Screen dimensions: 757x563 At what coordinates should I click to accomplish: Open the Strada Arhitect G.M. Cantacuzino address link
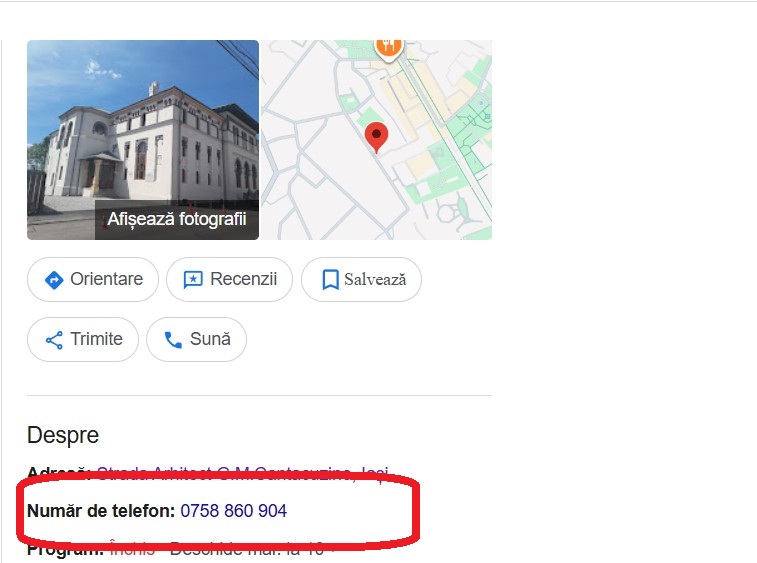click(242, 473)
